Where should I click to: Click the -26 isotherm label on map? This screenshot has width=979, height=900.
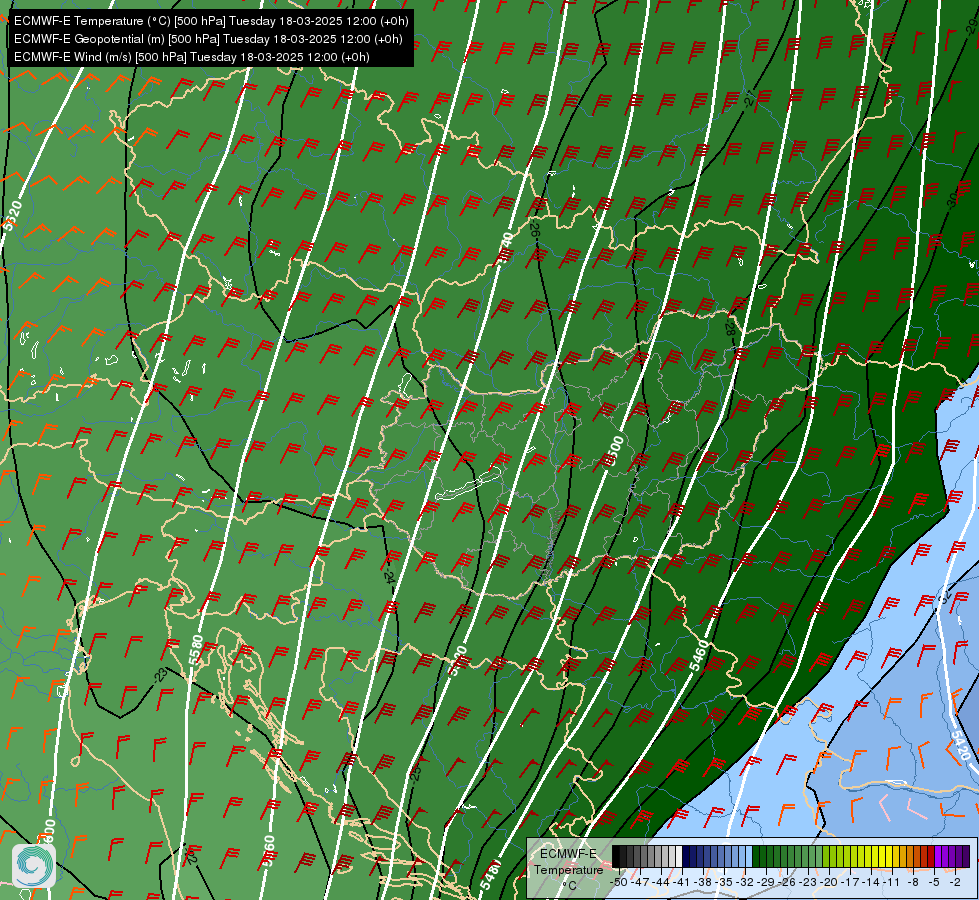534,229
